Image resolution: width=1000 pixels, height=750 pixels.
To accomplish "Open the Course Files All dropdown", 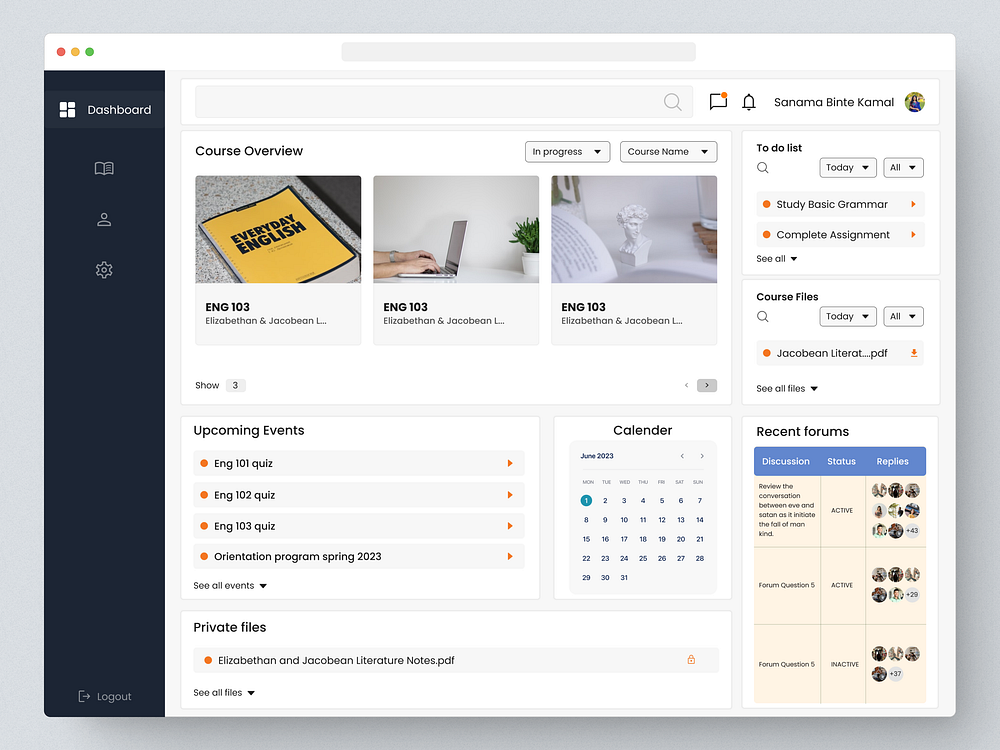I will [x=903, y=316].
